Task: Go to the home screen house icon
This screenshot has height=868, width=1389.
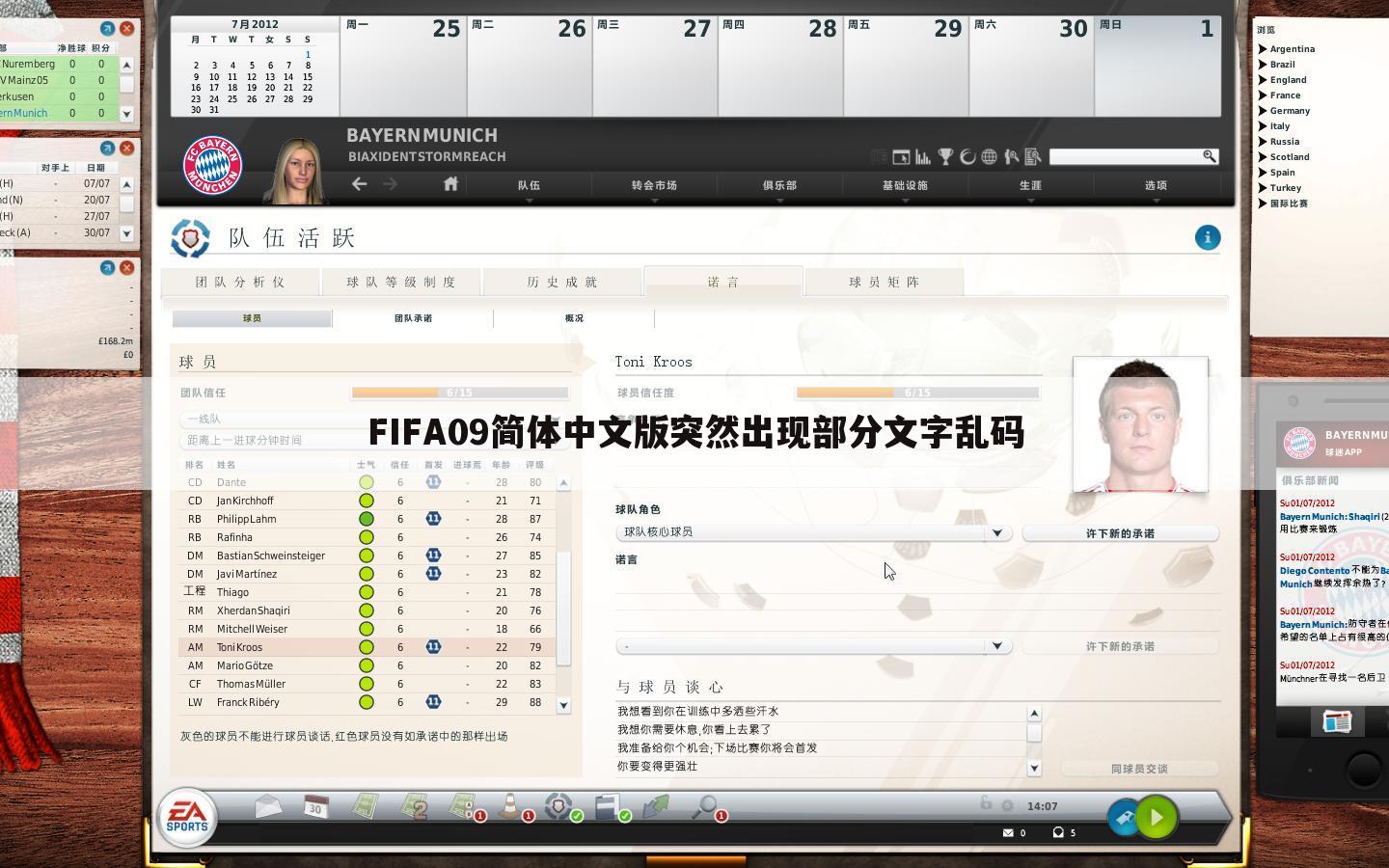Action: 450,183
